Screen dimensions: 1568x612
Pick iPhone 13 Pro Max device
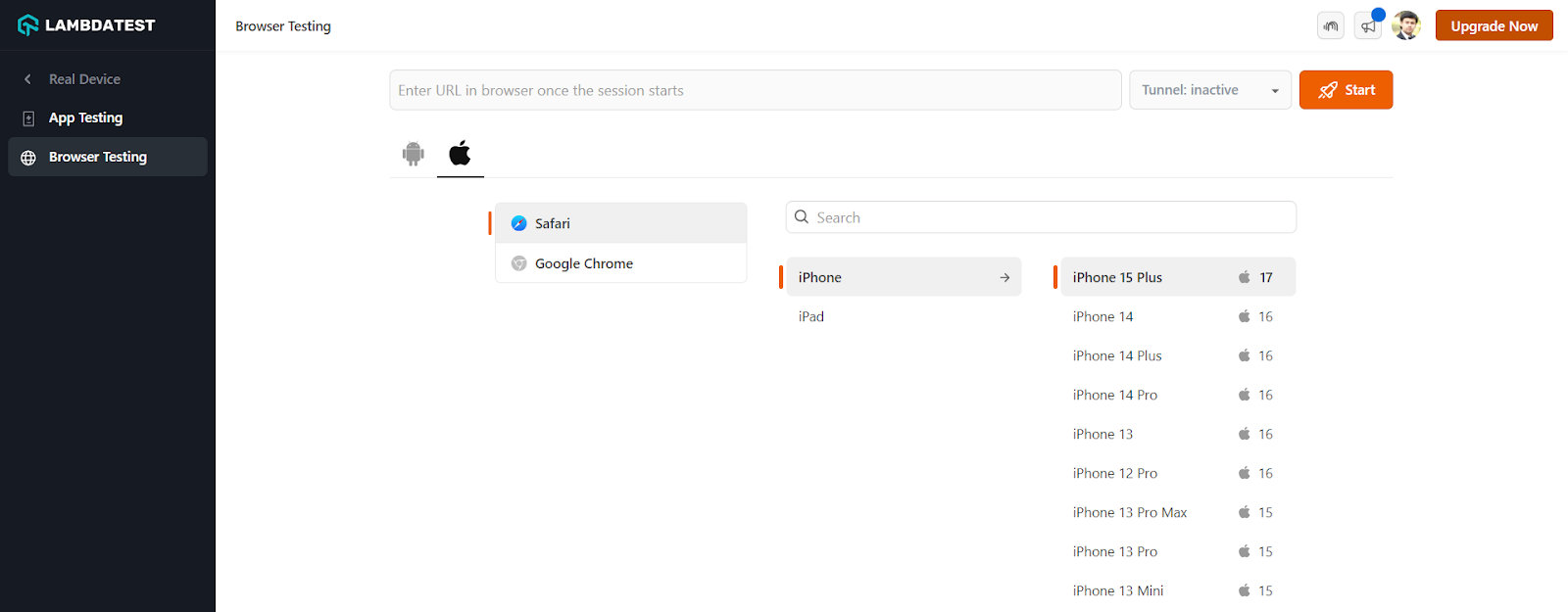1130,512
